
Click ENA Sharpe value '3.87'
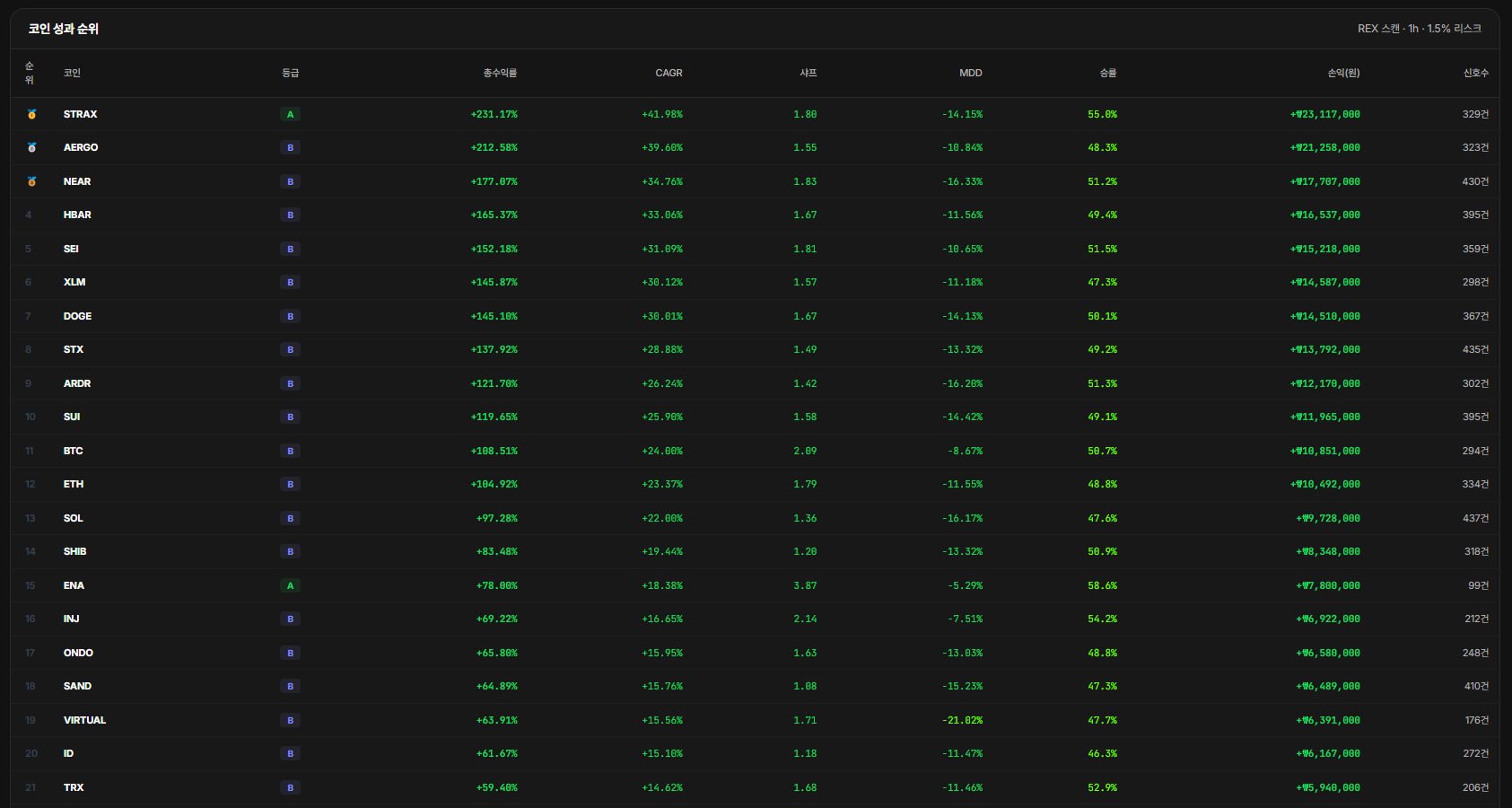click(x=806, y=585)
